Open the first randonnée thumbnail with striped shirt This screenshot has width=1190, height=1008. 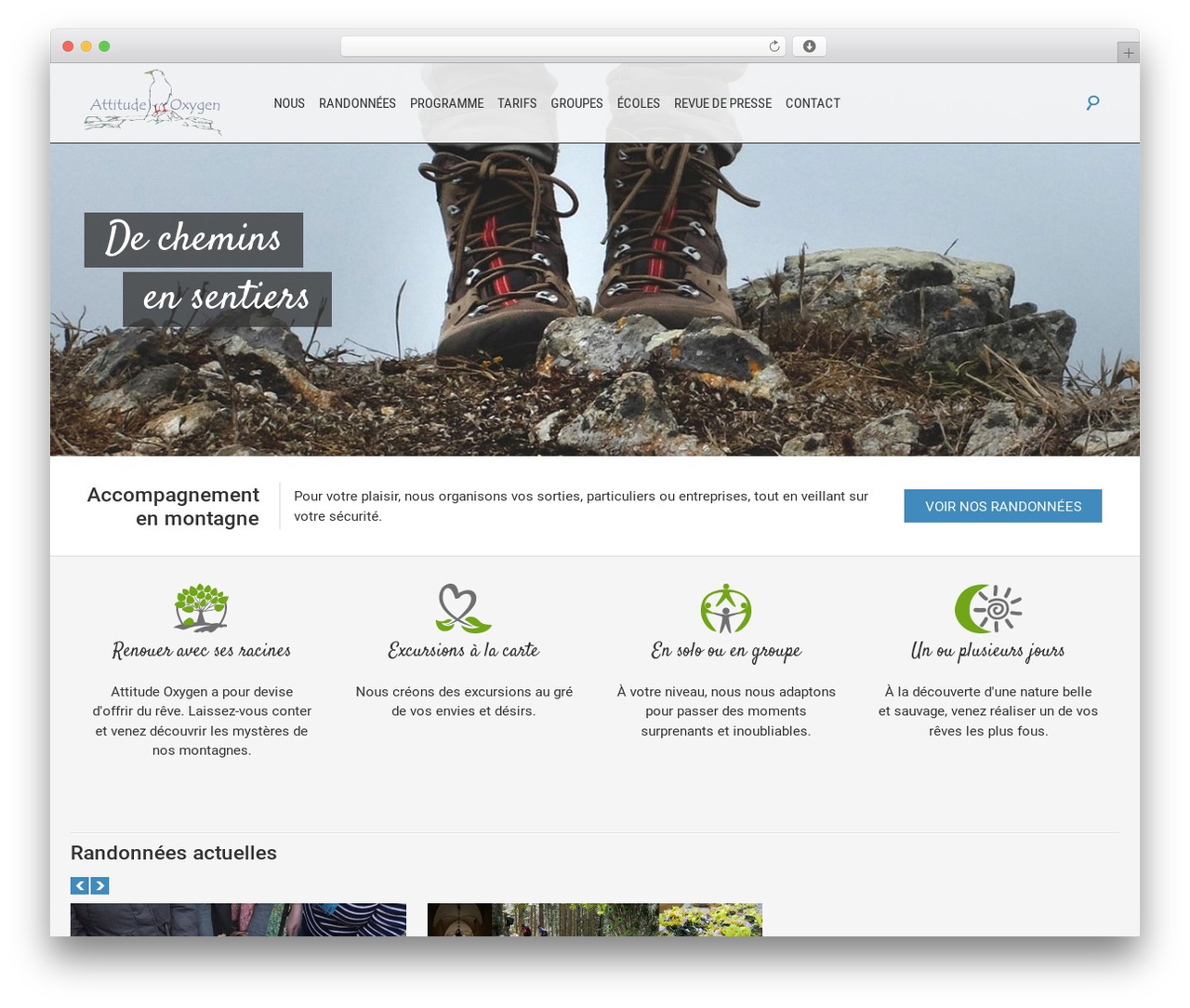click(x=238, y=920)
